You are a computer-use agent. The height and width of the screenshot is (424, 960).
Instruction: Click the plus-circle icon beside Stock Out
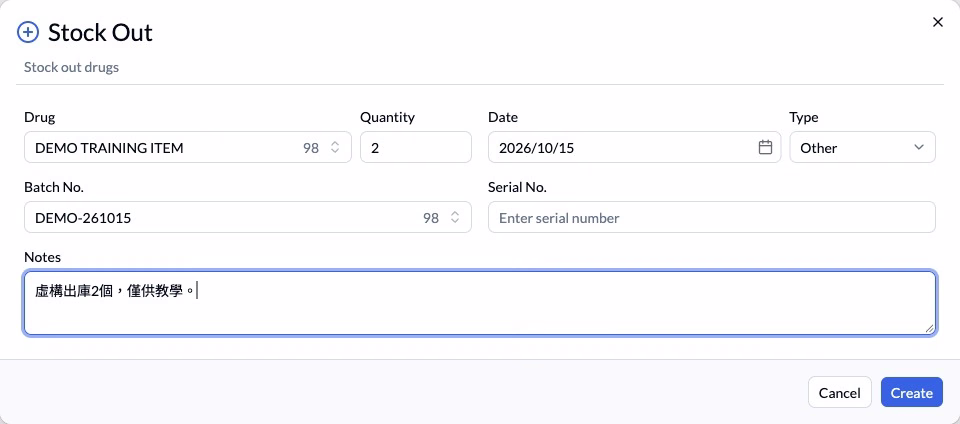pyautogui.click(x=28, y=32)
